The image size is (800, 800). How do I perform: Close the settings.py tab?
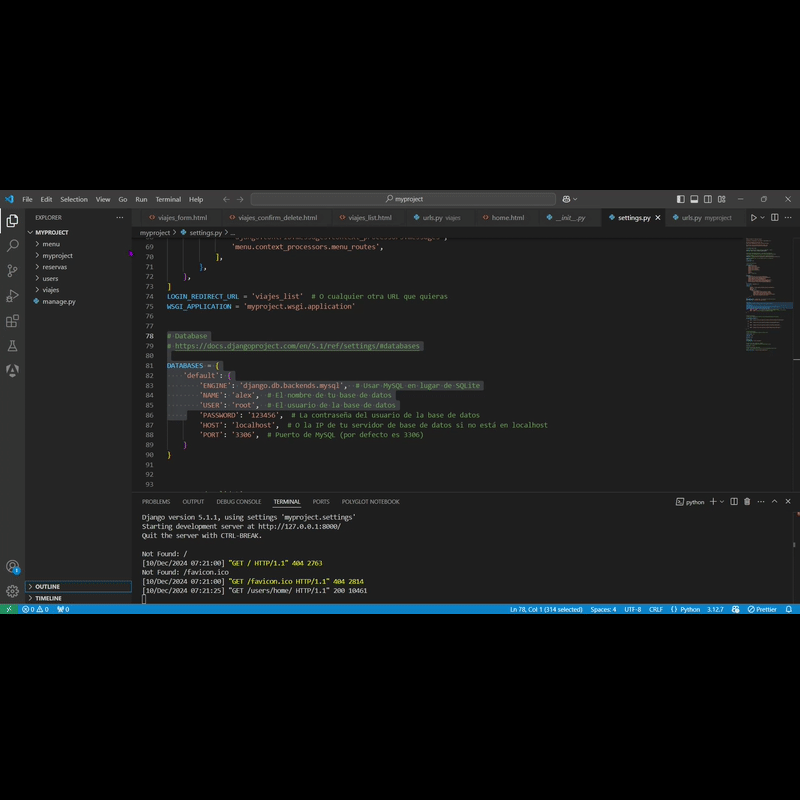658,217
